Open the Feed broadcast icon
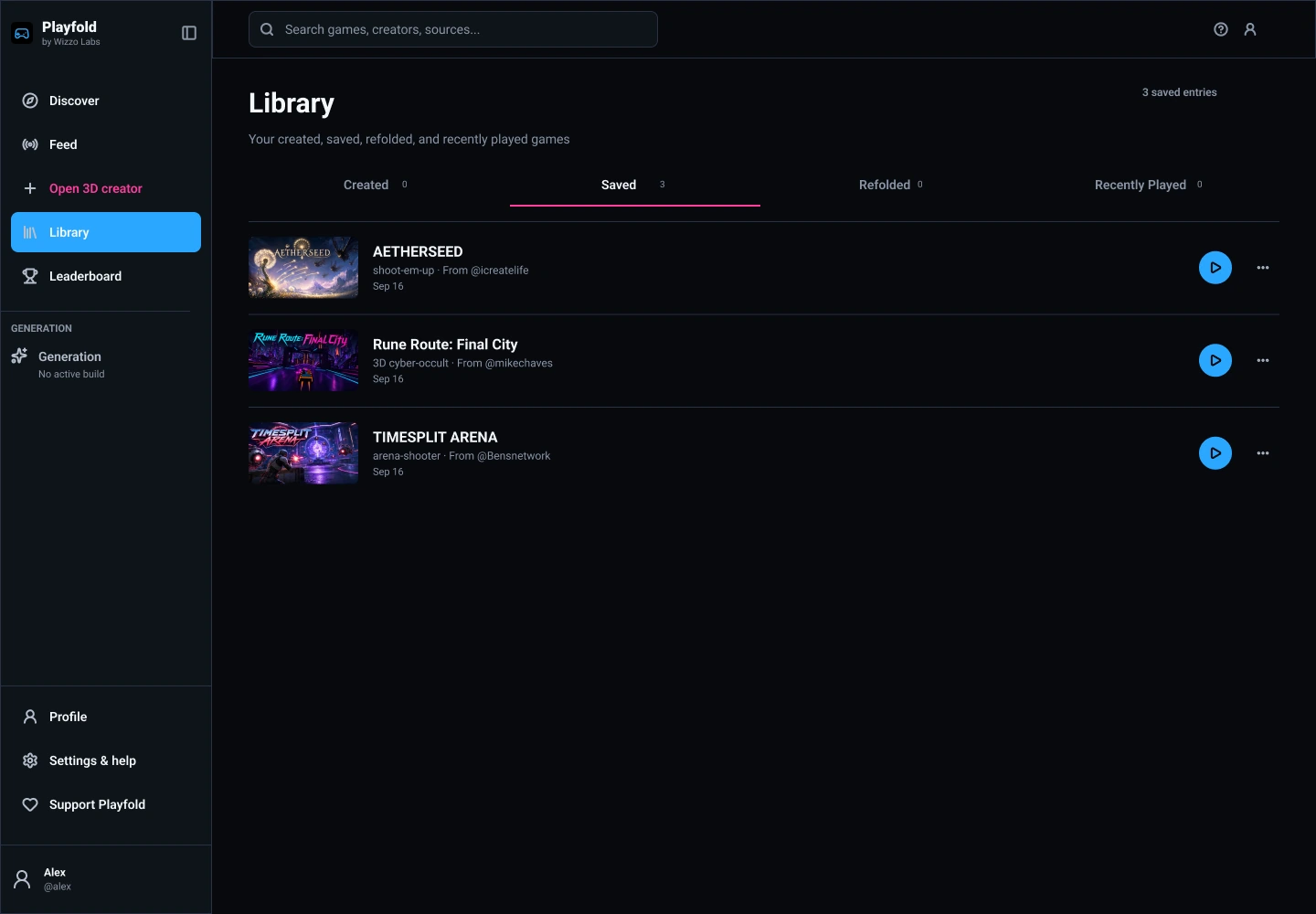This screenshot has width=1316, height=914. pos(30,144)
